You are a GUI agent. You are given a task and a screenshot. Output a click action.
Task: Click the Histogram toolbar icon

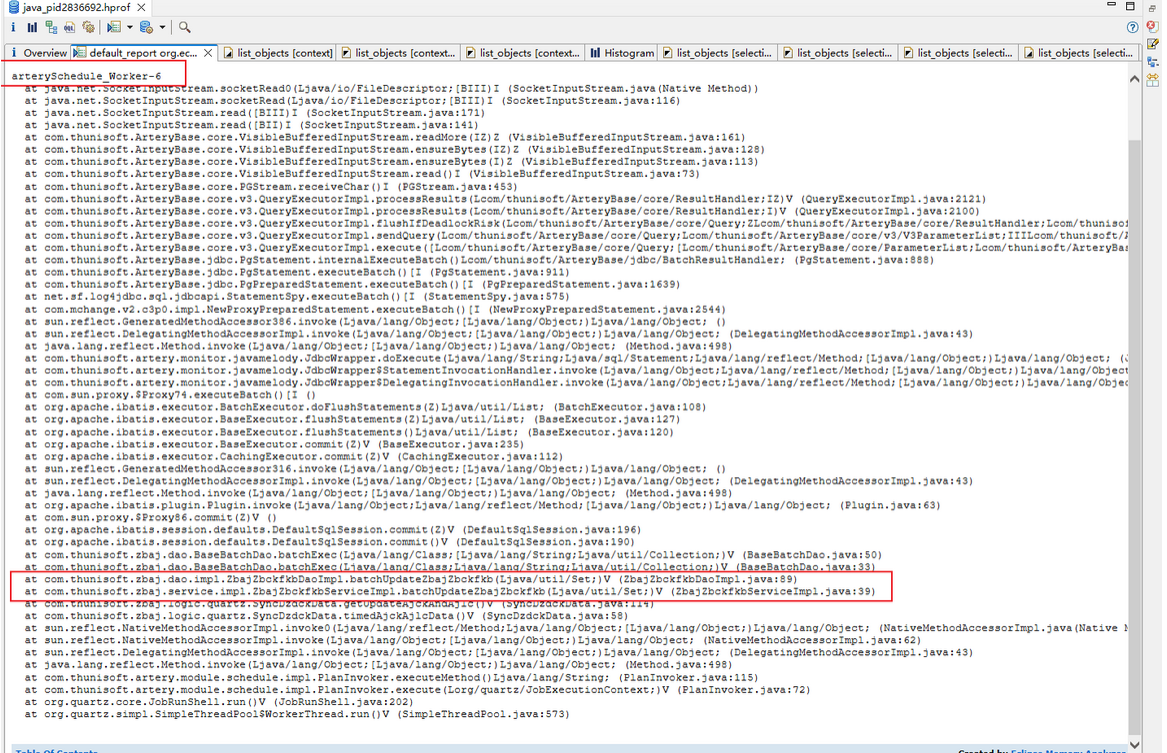(x=32, y=28)
